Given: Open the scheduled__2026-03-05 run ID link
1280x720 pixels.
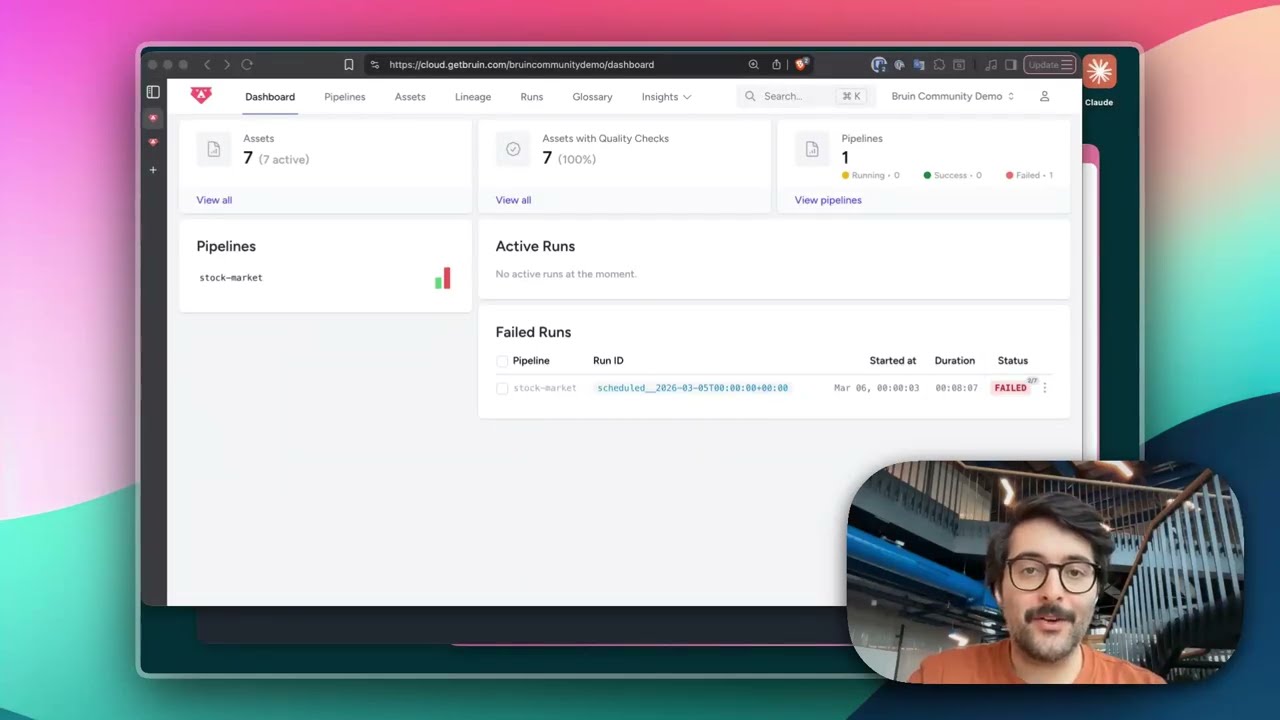Looking at the screenshot, I should point(692,388).
